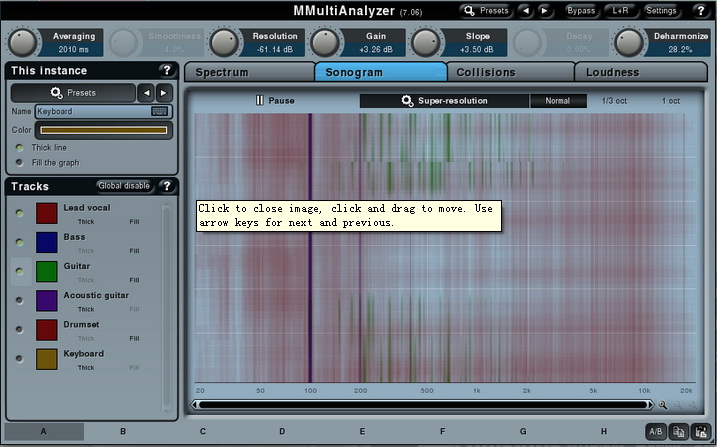The image size is (717, 447).
Task: Switch to Sonogram tab
Action: tap(380, 72)
